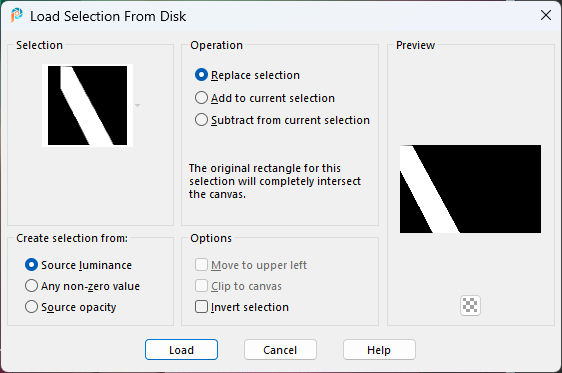
Task: Open Help for this dialog
Action: [379, 350]
